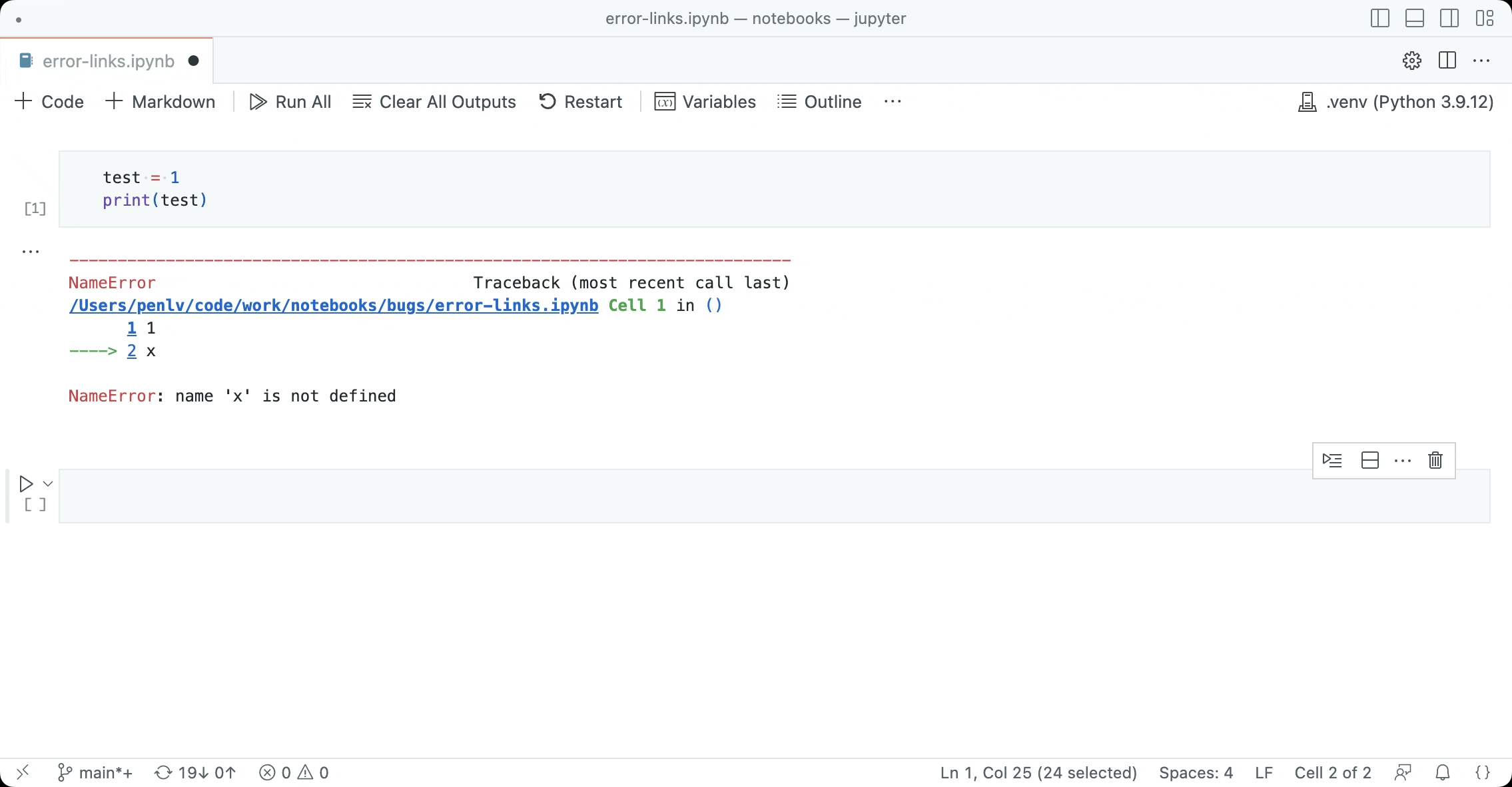Click the file path link in traceback
The height and width of the screenshot is (787, 1512).
[333, 305]
